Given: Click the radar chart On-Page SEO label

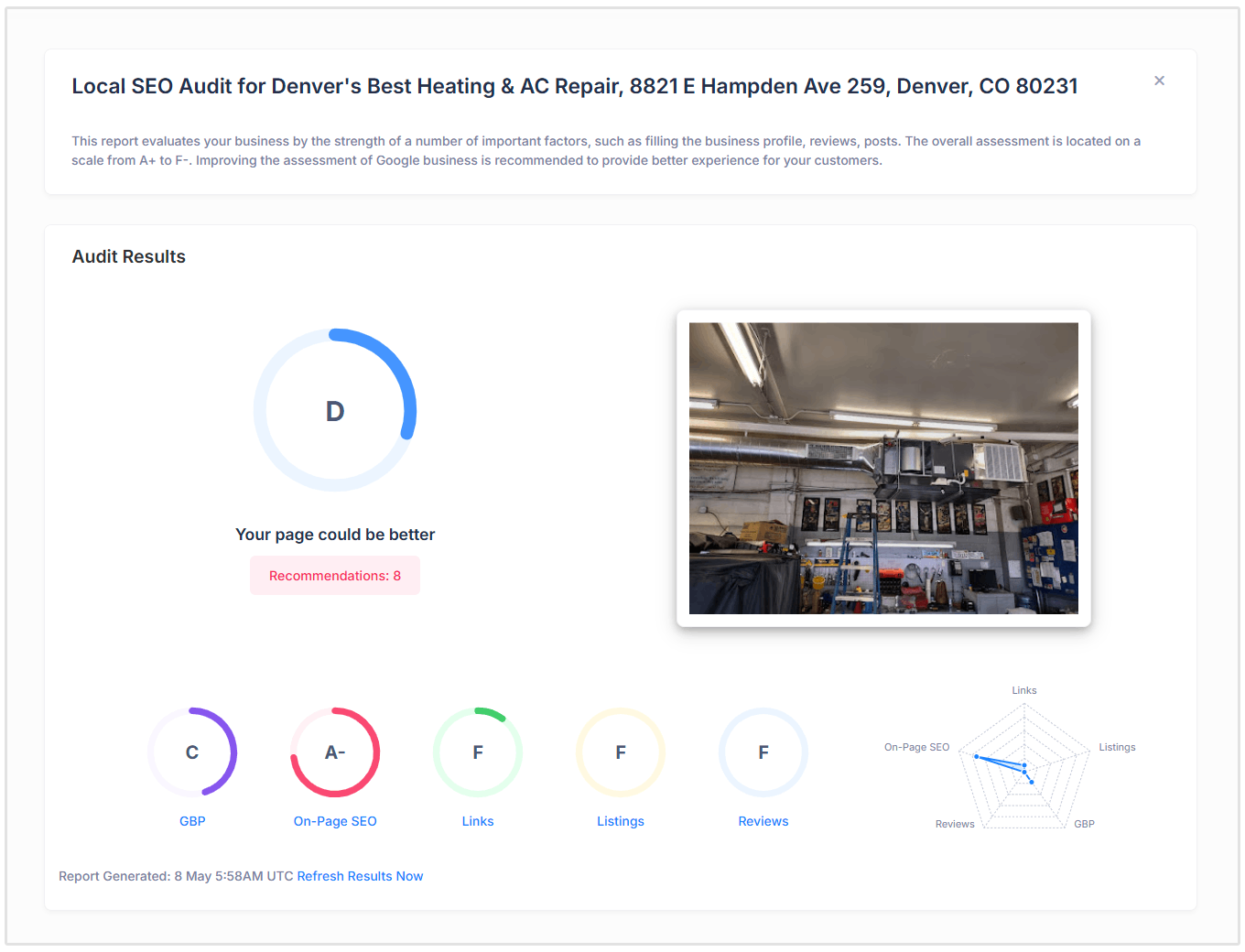Looking at the screenshot, I should pos(916,747).
